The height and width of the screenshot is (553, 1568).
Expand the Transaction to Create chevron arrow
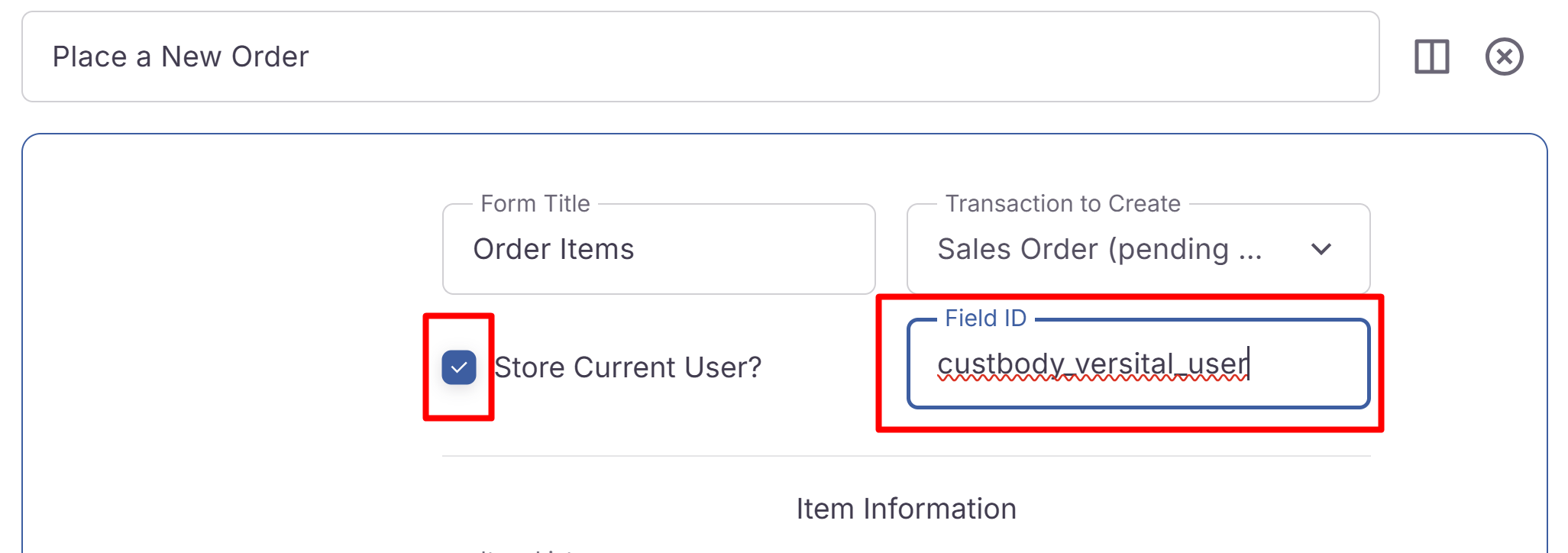pyautogui.click(x=1321, y=249)
